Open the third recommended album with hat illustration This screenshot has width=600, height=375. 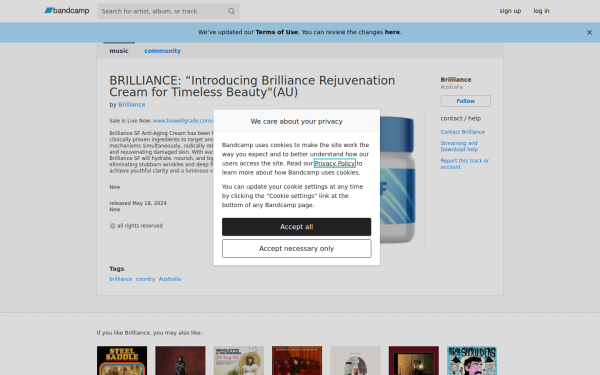(x=239, y=360)
